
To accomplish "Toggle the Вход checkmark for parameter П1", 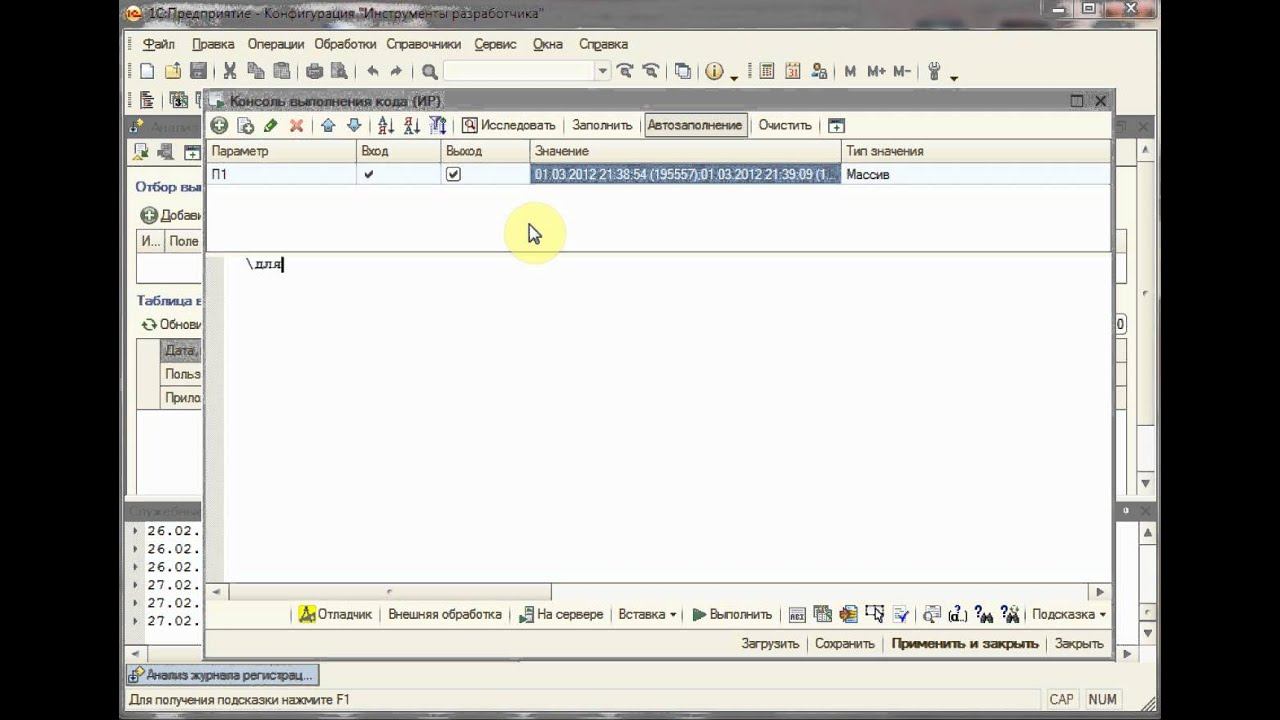I will coord(369,174).
